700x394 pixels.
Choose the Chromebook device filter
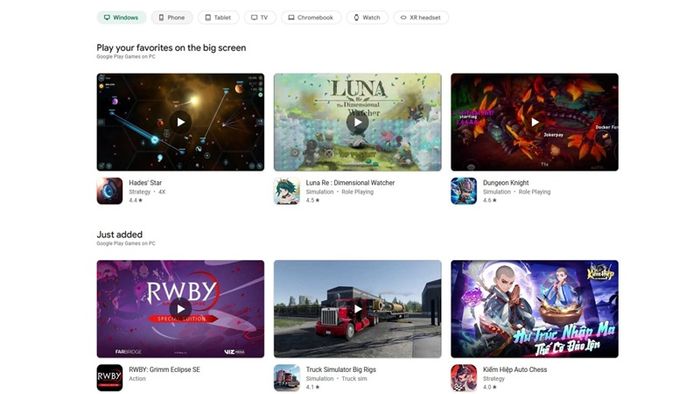(x=311, y=17)
